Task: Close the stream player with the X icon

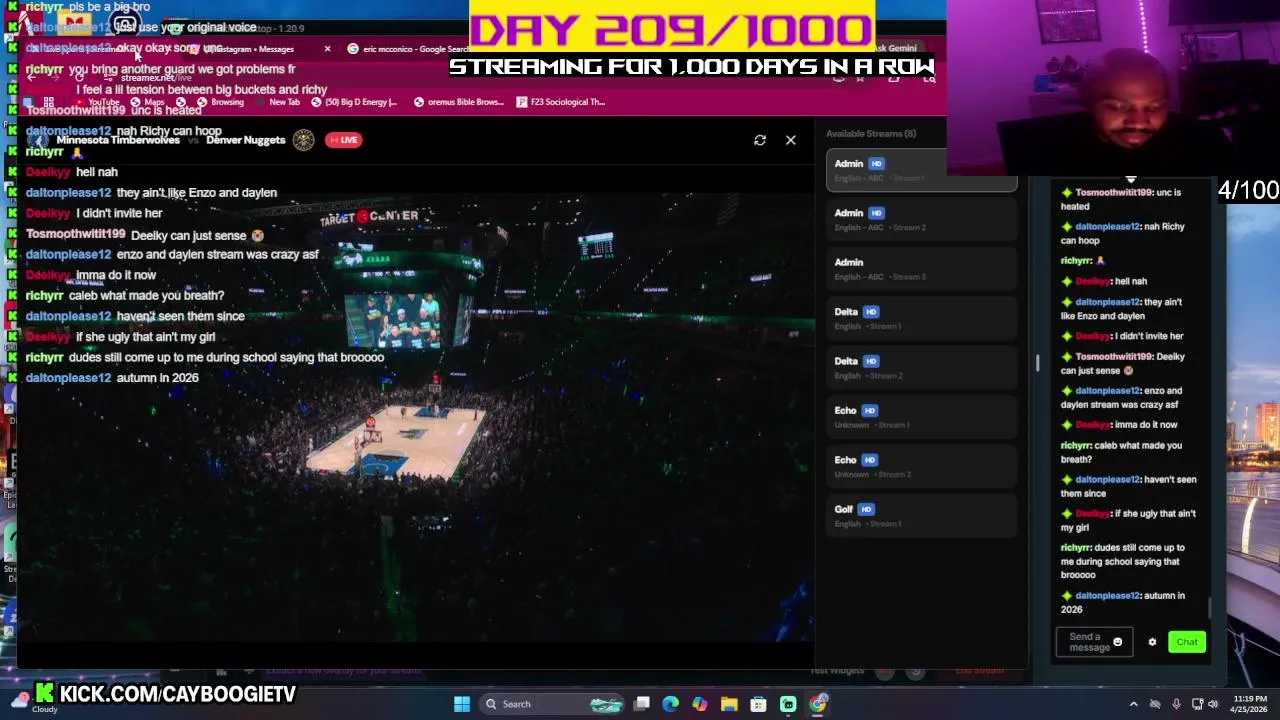Action: tap(791, 140)
